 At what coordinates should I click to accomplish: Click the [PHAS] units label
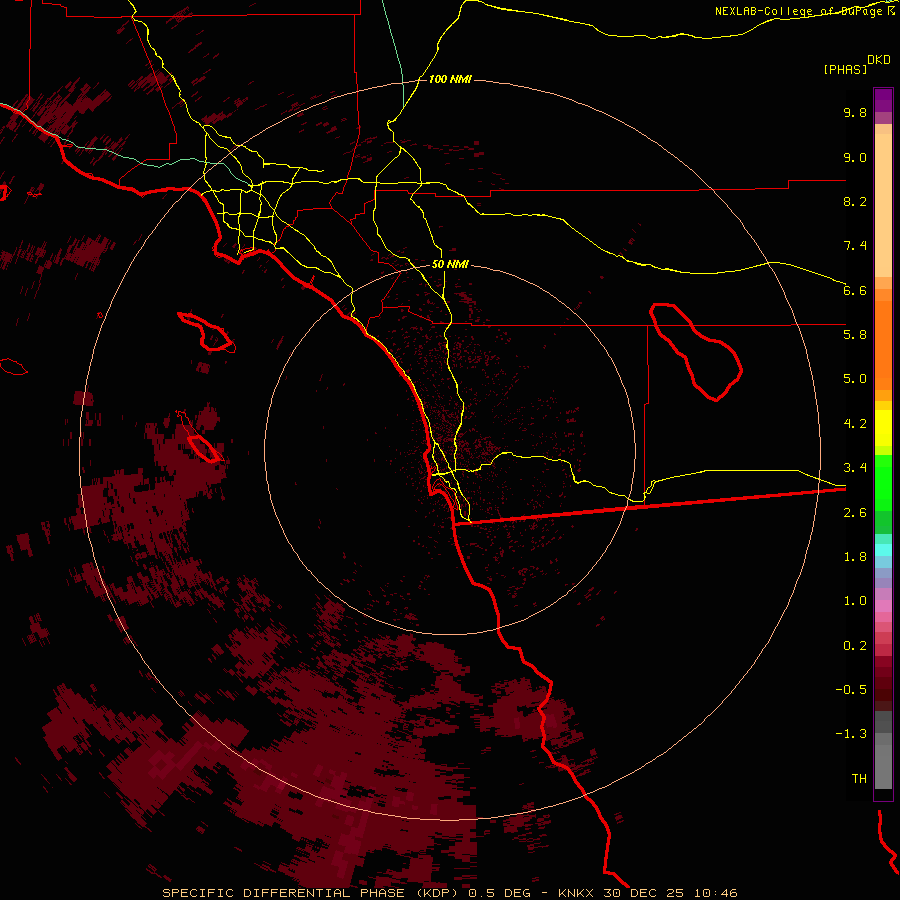point(845,70)
